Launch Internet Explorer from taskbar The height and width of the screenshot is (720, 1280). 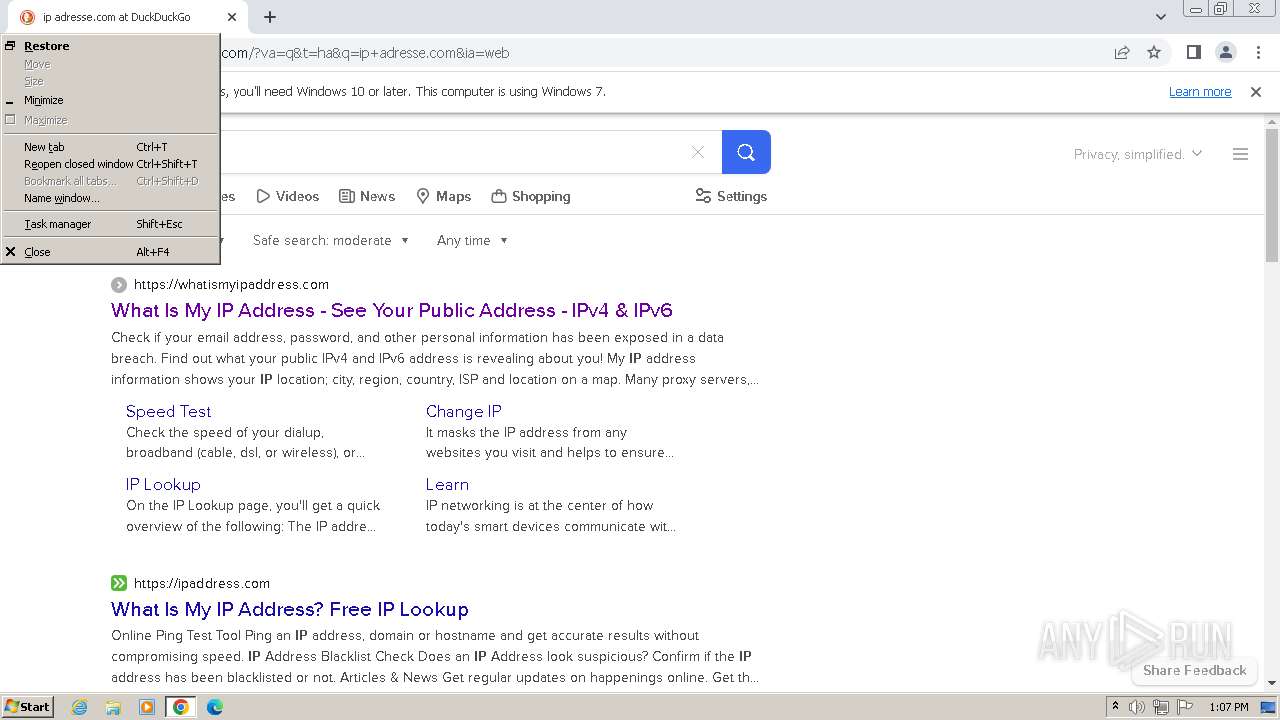coord(80,707)
